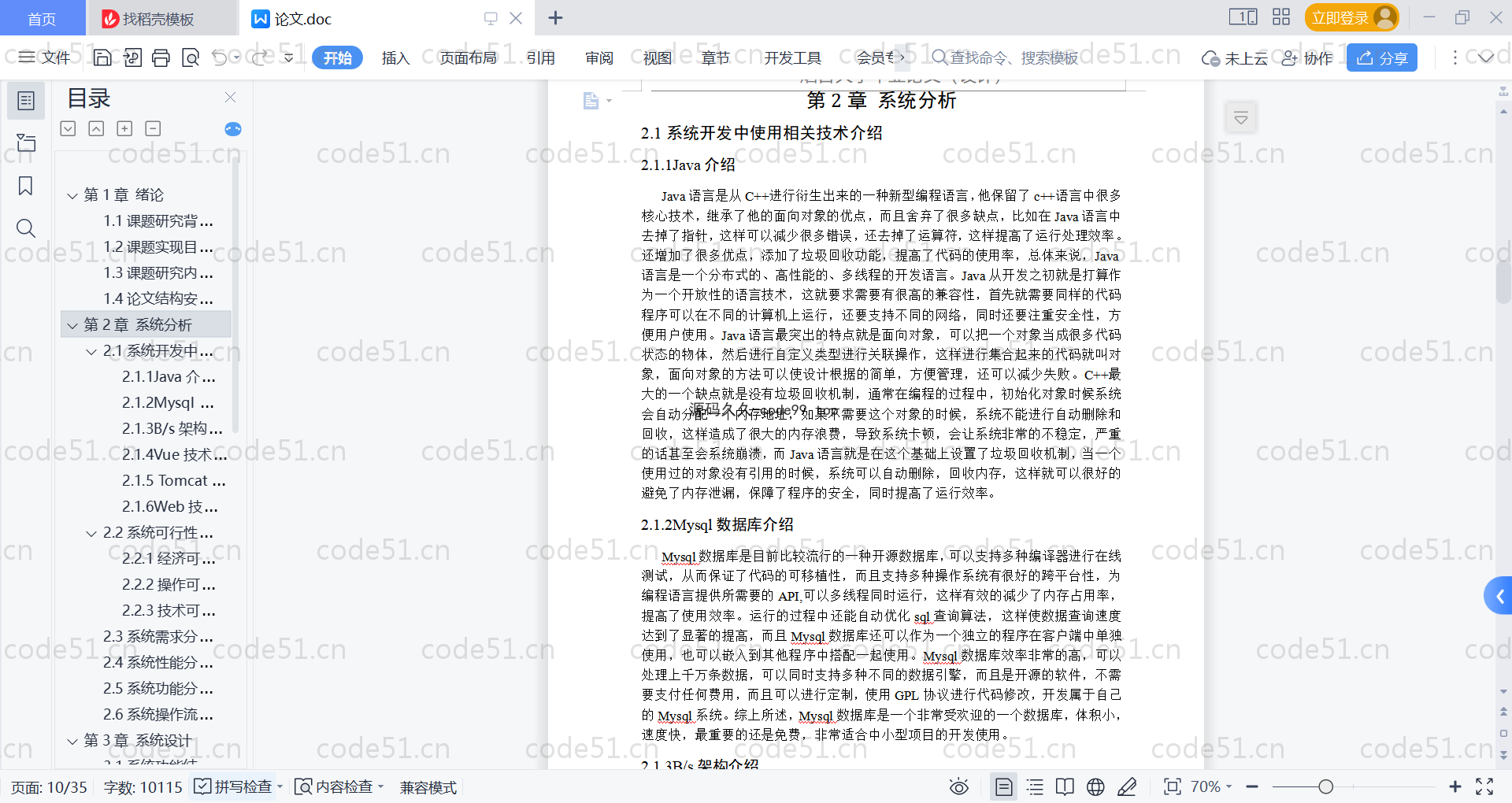Toggle spell check in status bar
This screenshot has height=803, width=1512.
[233, 786]
